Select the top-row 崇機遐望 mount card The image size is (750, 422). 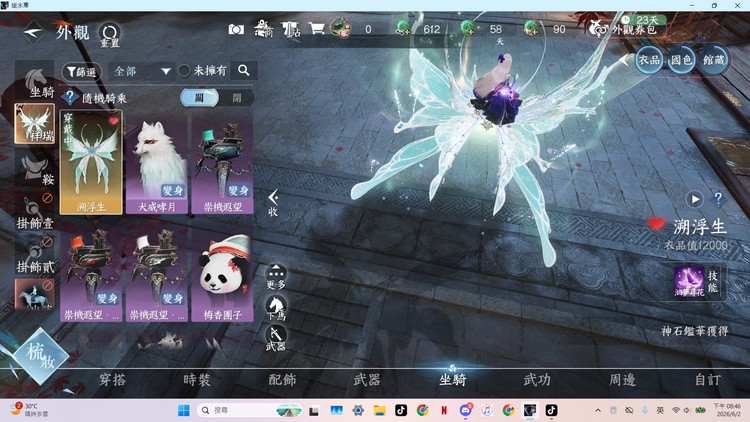point(222,163)
